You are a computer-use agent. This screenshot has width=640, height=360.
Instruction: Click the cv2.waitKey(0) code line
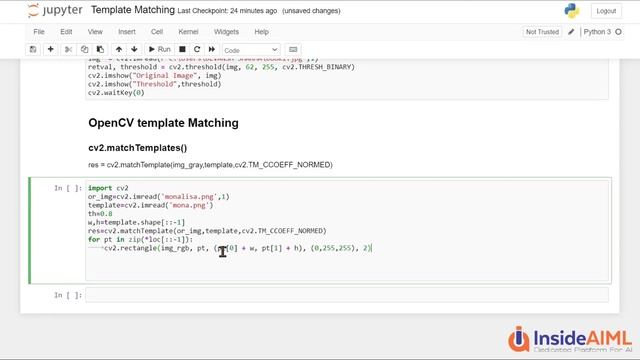[x=116, y=93]
